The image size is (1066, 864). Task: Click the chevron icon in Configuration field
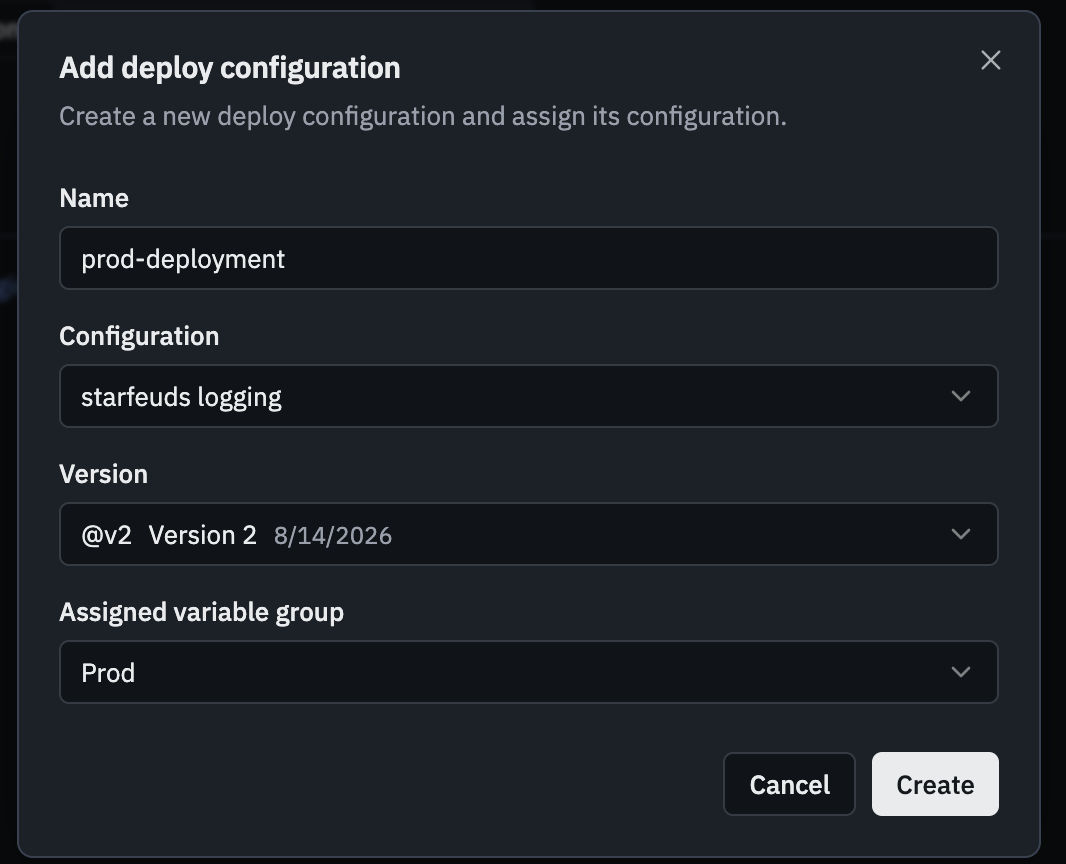961,396
